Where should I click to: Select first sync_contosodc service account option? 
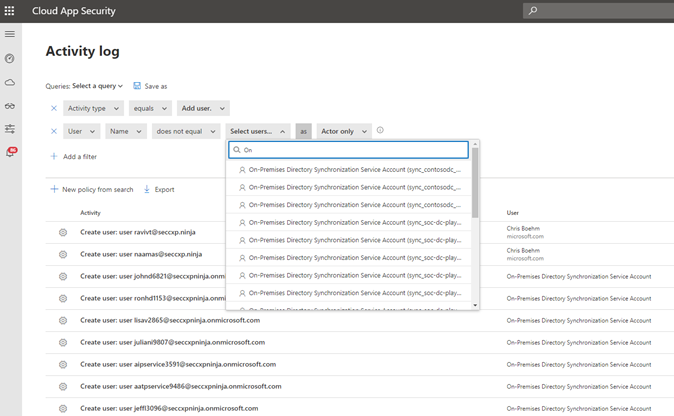349,170
